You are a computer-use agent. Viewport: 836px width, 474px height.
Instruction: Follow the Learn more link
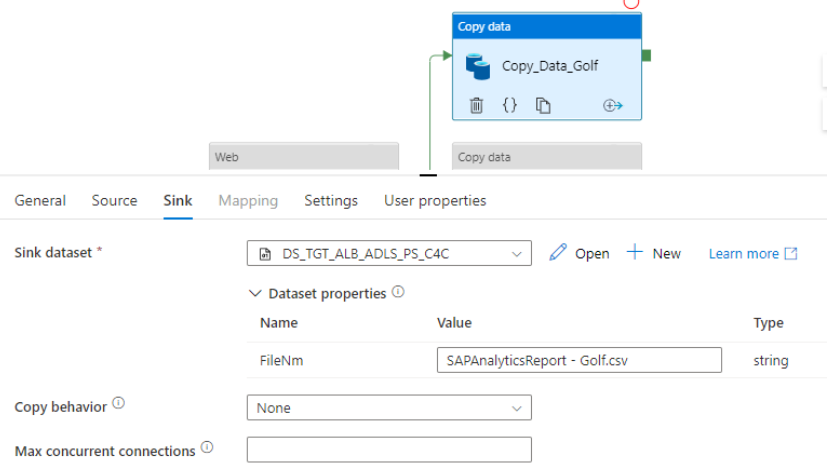tap(743, 254)
